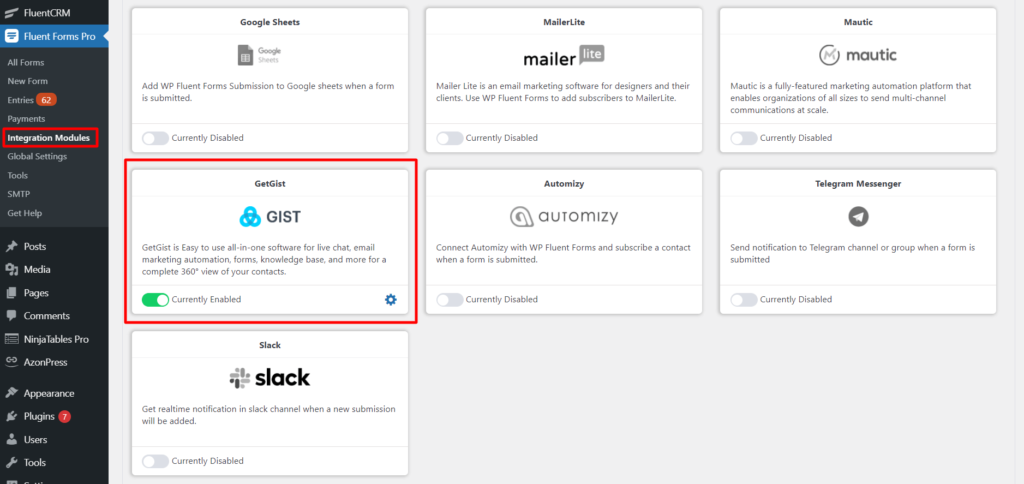
Task: Enable the Google Sheets toggle
Action: pos(155,138)
